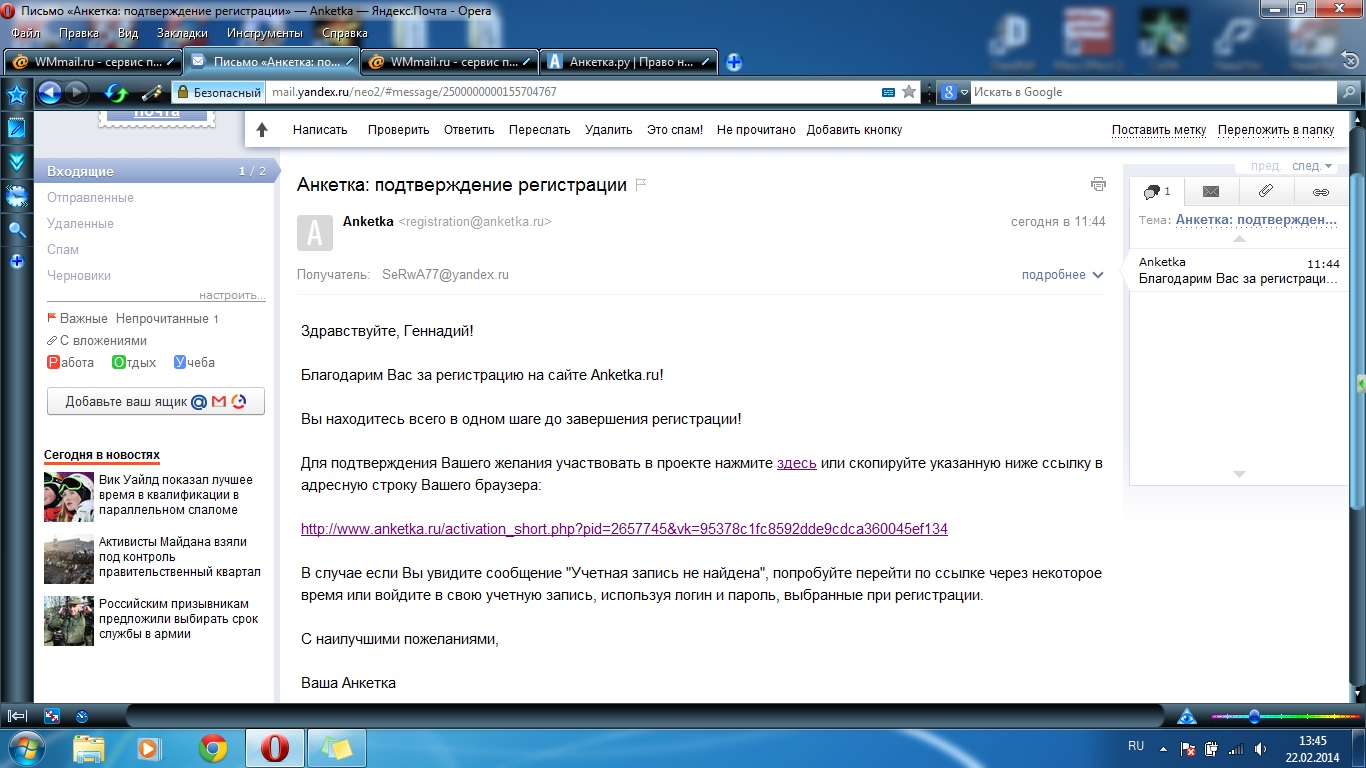Click Удалить to delete the message
This screenshot has width=1366, height=768.
(x=609, y=130)
